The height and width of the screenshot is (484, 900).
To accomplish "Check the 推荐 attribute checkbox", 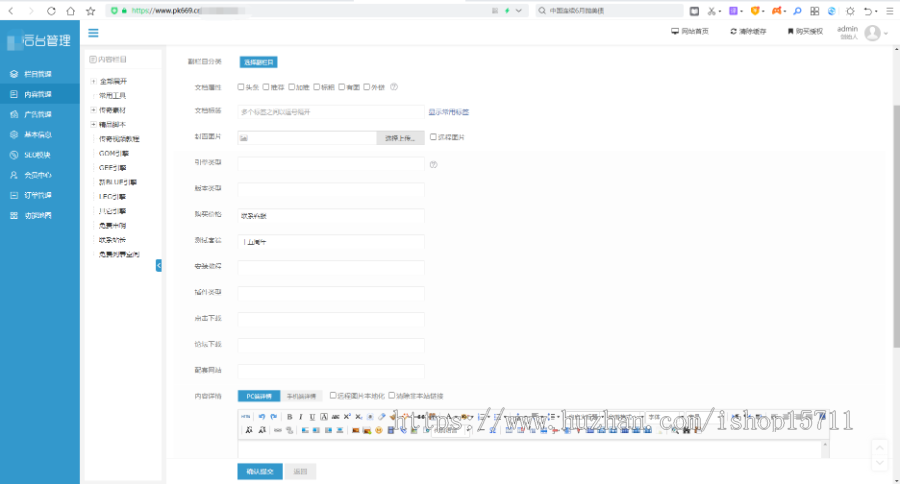I will (266, 87).
